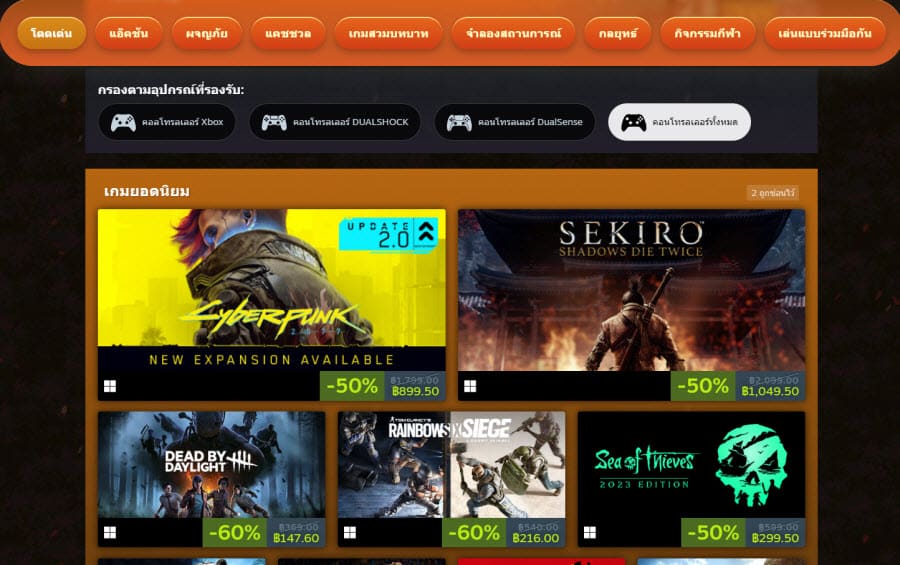Screen dimensions: 900x565
Task: Click the Windows icon on Rainbow Six Siege card
Action: (x=350, y=532)
